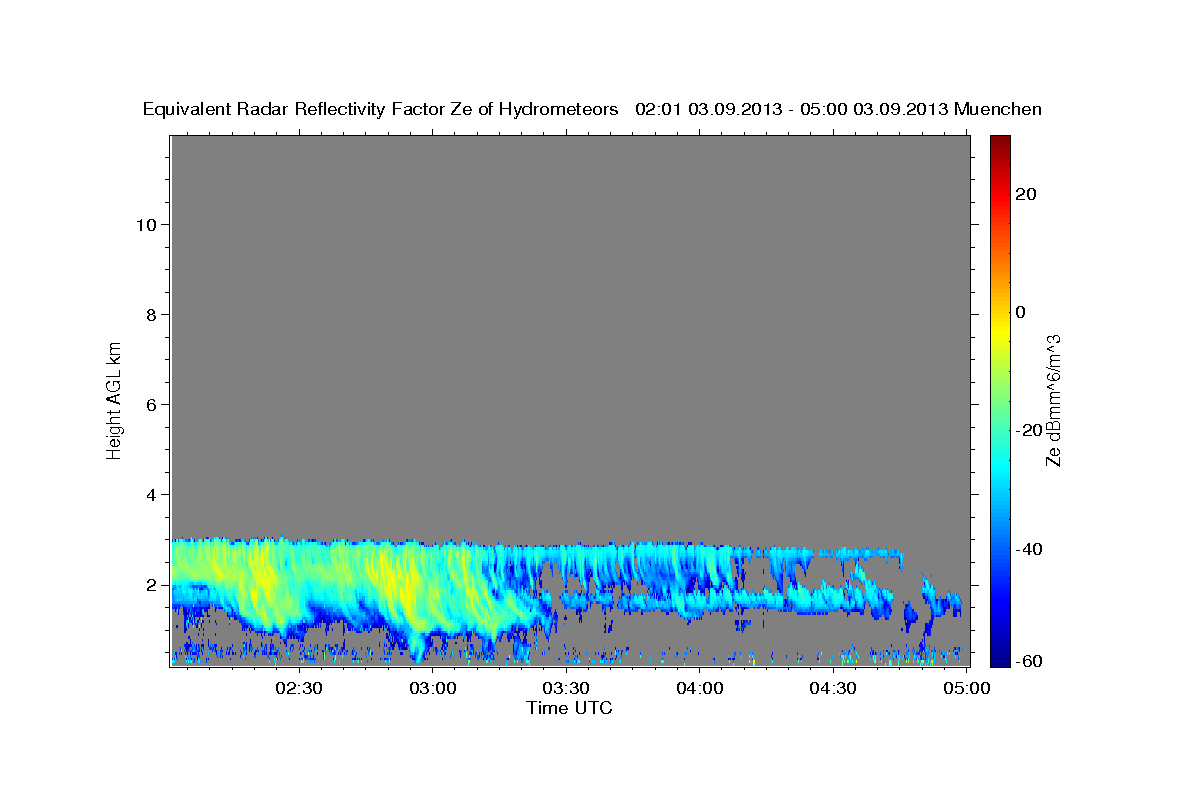Image resolution: width=1200 pixels, height=800 pixels.
Task: Click the 03:00 time tick label
Action: (x=433, y=688)
